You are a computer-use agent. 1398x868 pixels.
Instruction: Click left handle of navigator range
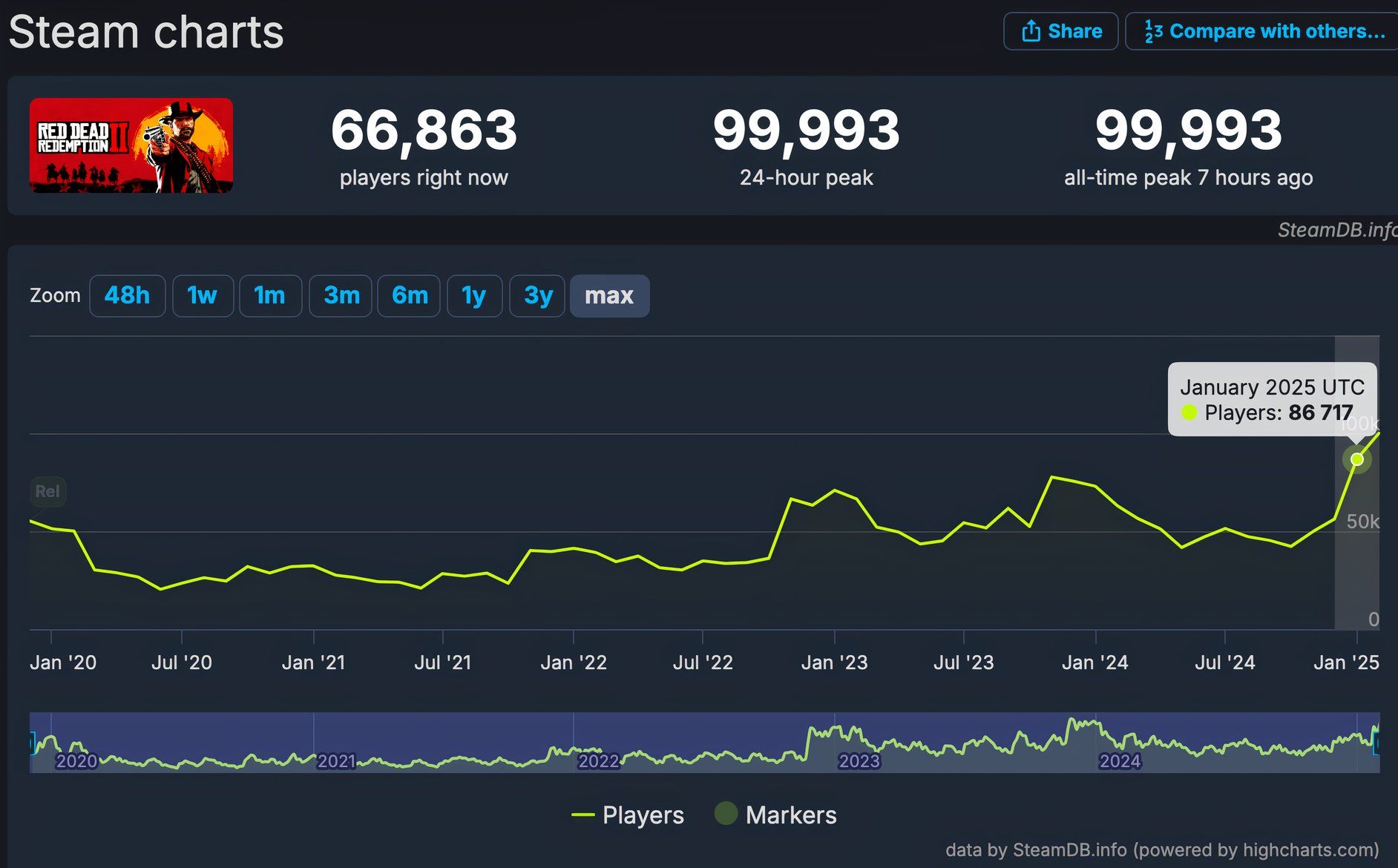tap(32, 743)
